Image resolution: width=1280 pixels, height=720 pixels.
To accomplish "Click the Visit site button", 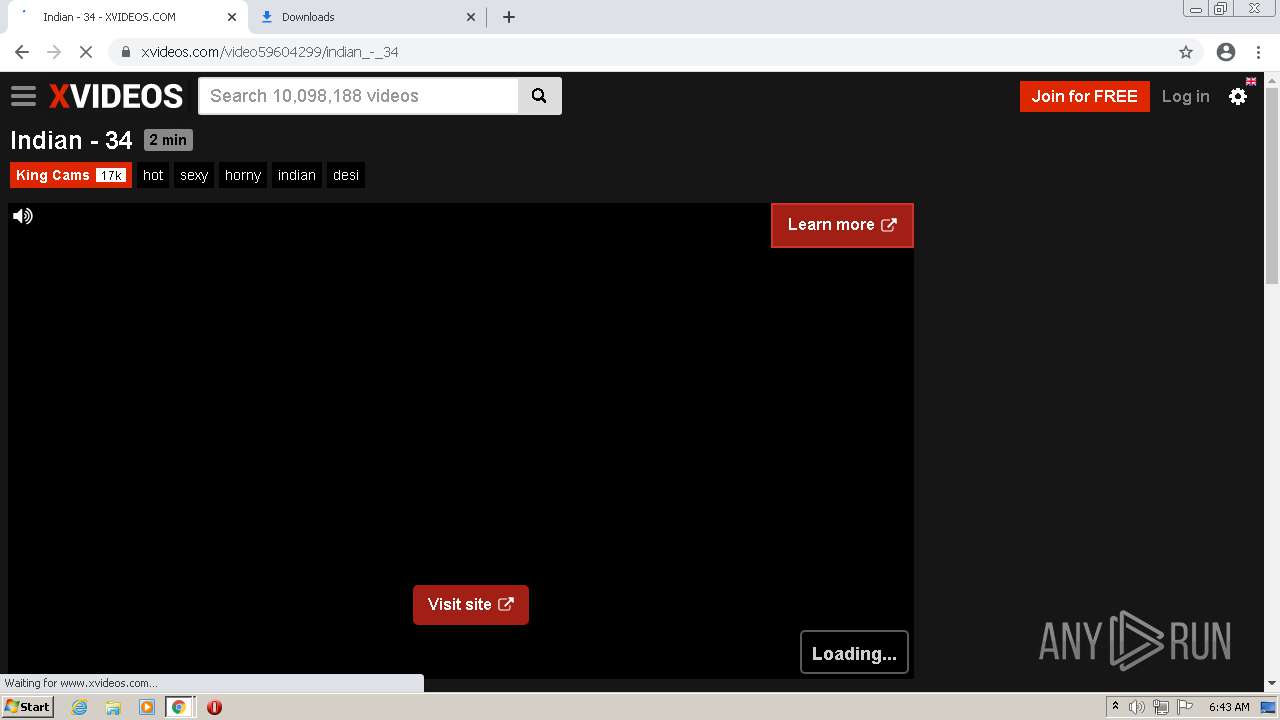I will pos(471,605).
